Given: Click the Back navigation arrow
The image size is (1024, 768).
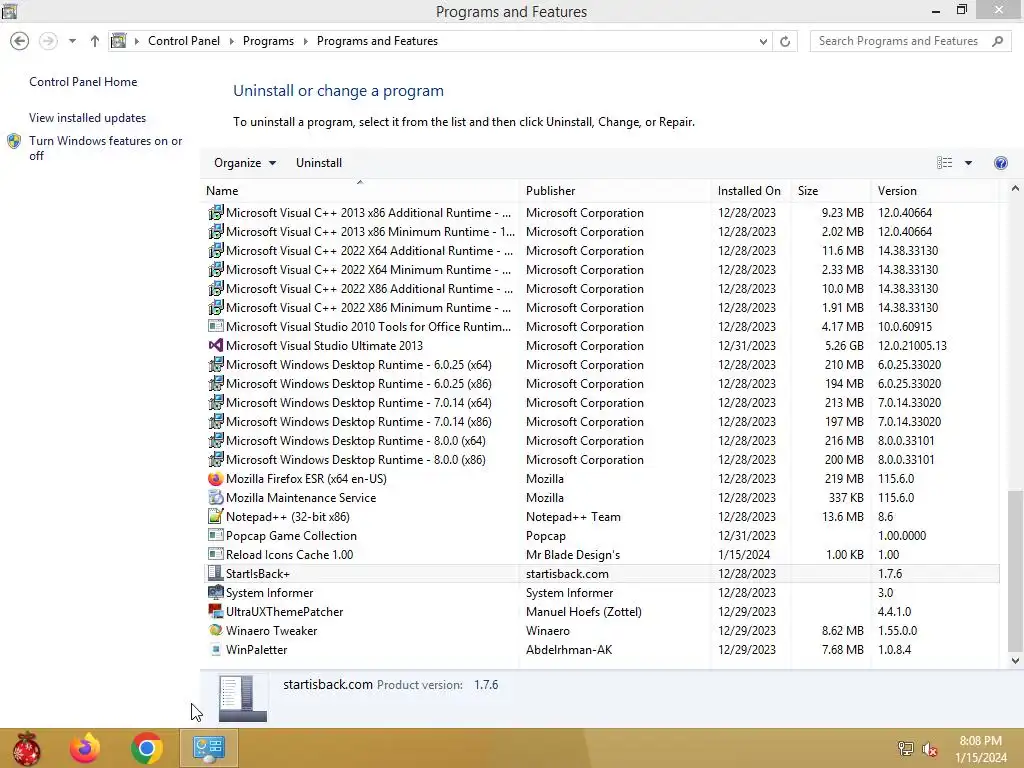Looking at the screenshot, I should [x=20, y=41].
